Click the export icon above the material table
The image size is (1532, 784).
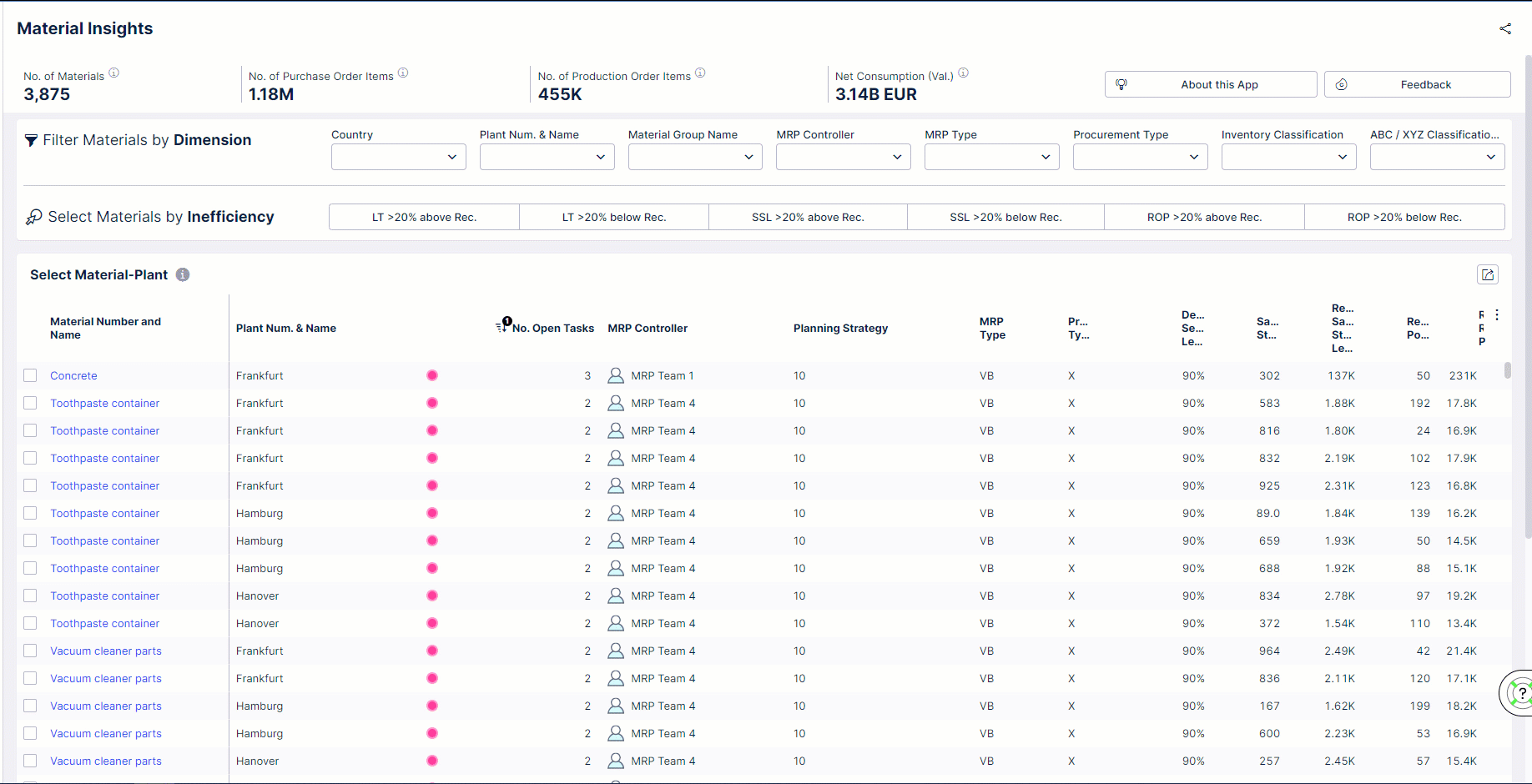[1488, 274]
